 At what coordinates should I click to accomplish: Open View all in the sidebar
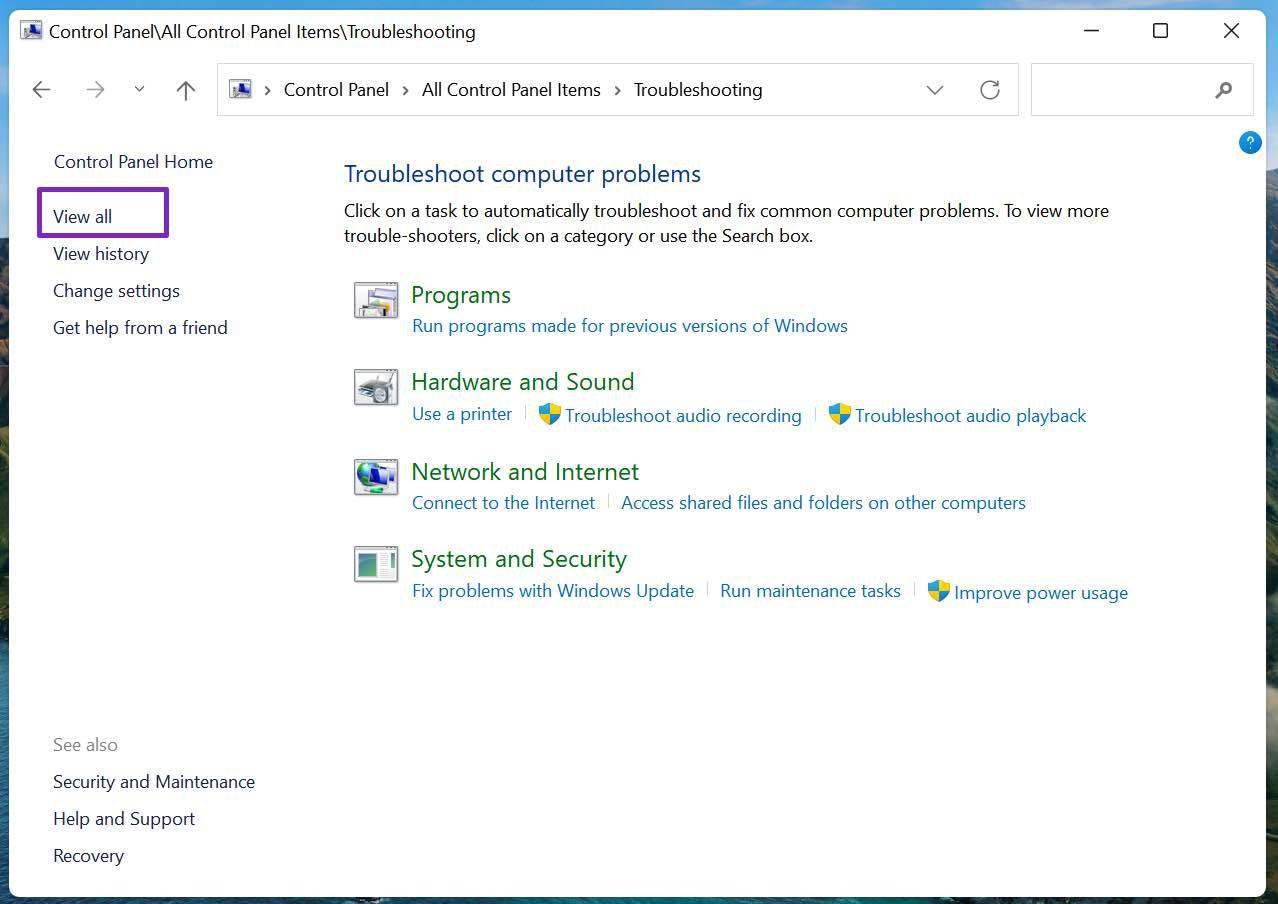(x=83, y=217)
